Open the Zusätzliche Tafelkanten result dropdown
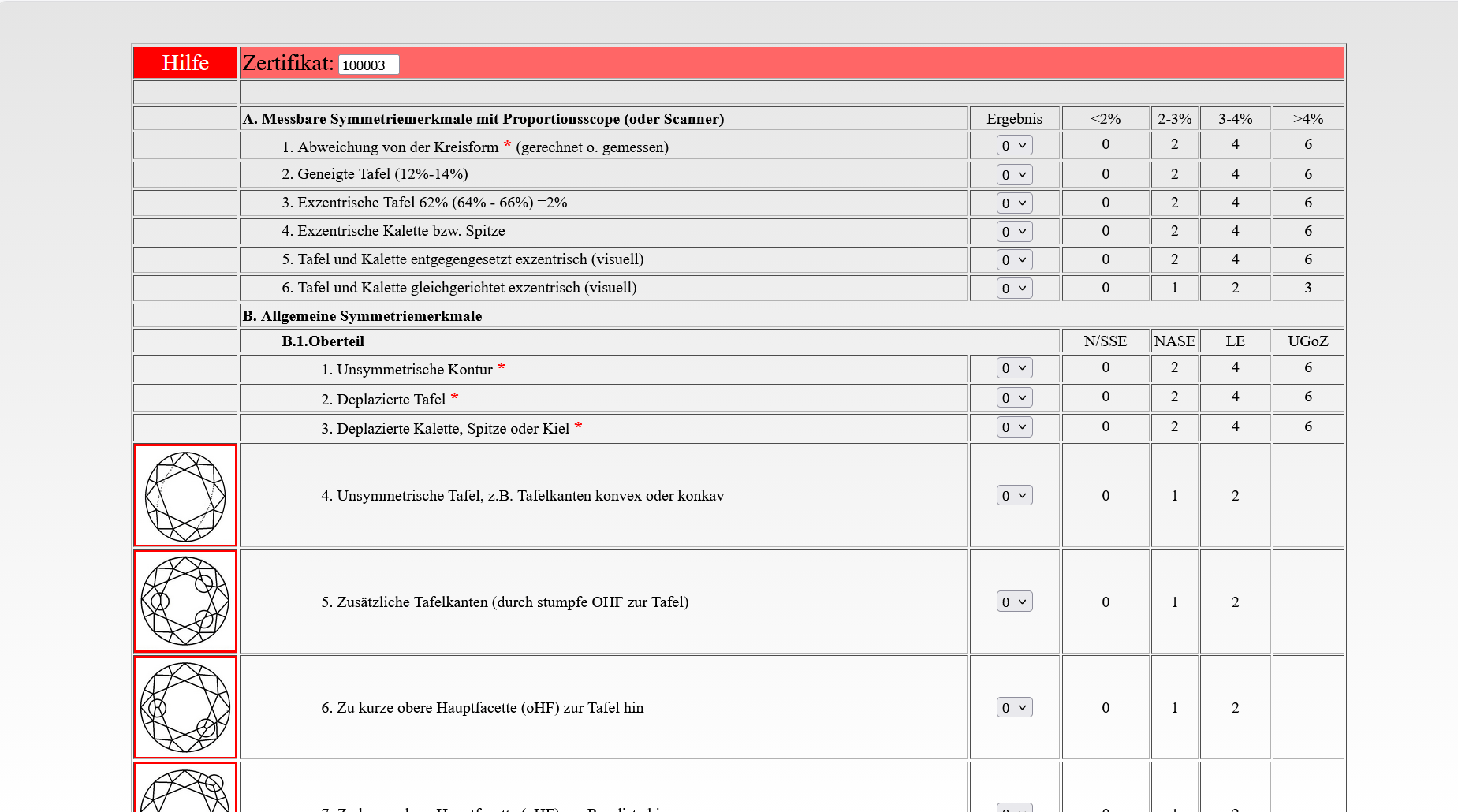1458x812 pixels. (x=1014, y=602)
